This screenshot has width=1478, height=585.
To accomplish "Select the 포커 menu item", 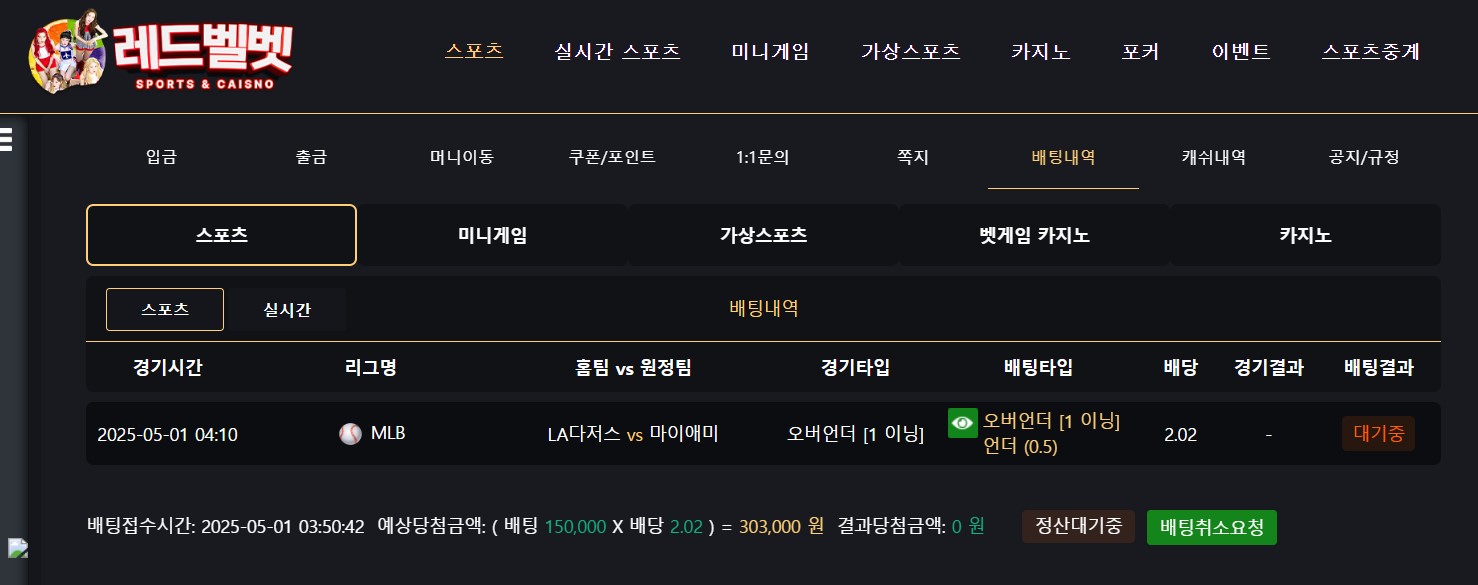I will click(1141, 52).
